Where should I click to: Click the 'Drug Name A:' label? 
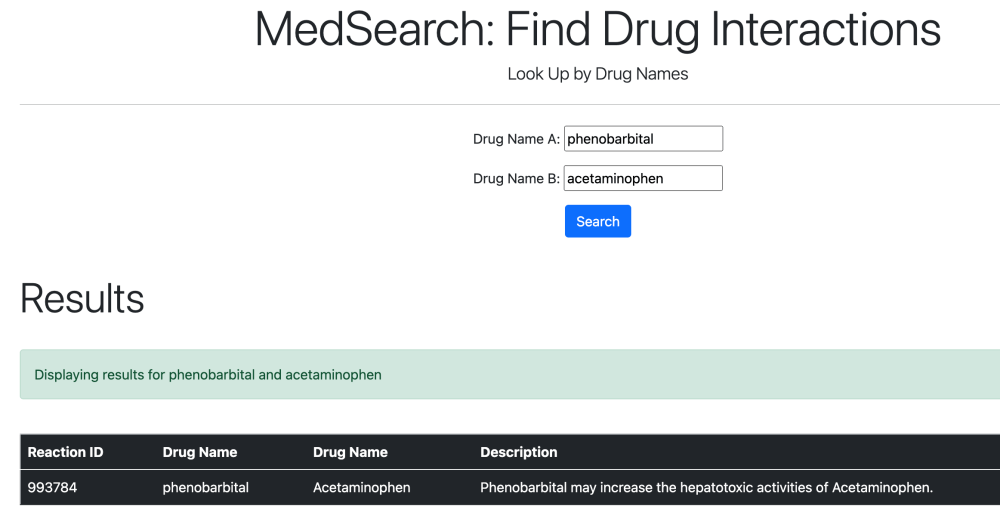[516, 139]
